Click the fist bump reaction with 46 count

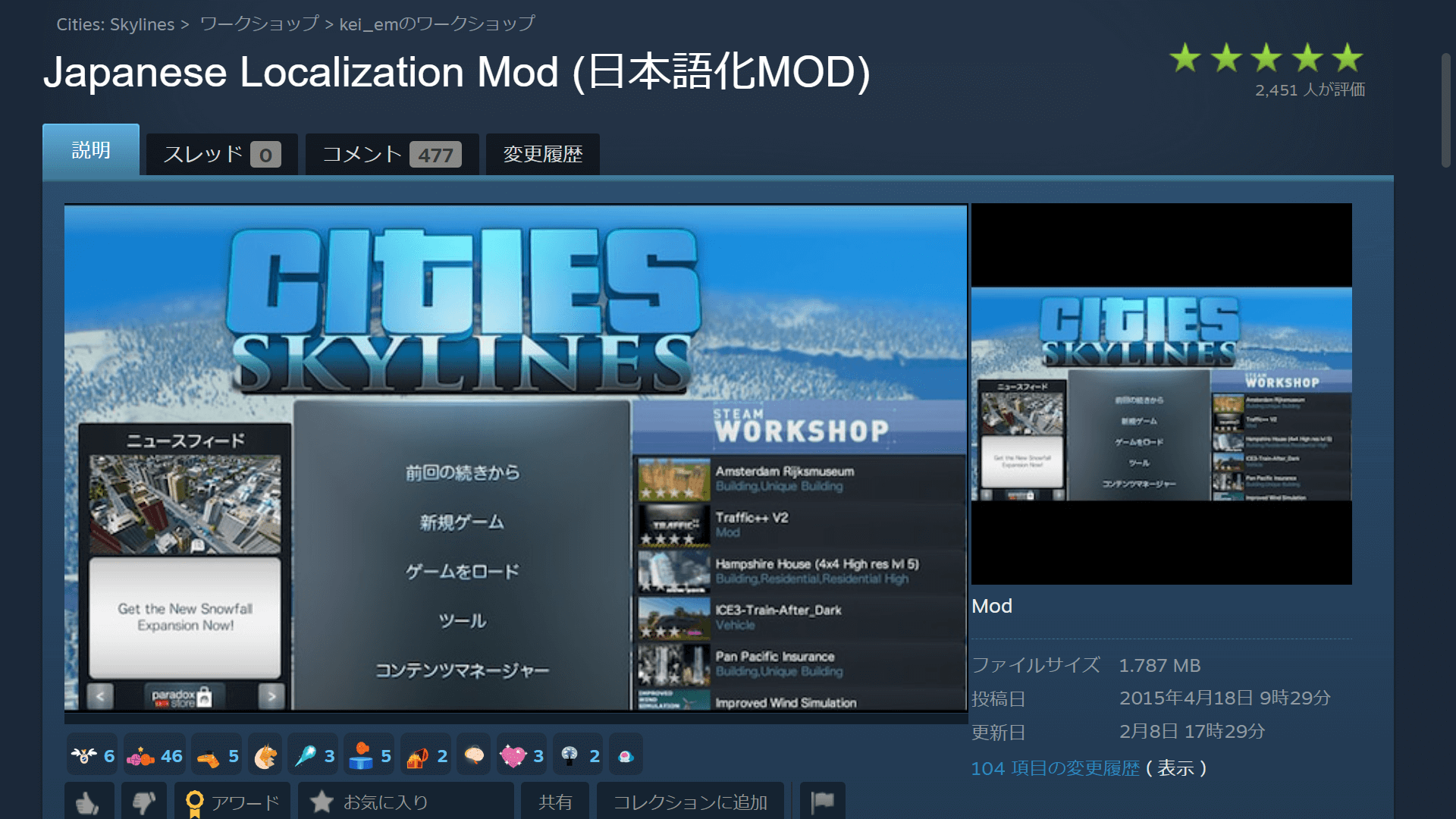pyautogui.click(x=154, y=755)
